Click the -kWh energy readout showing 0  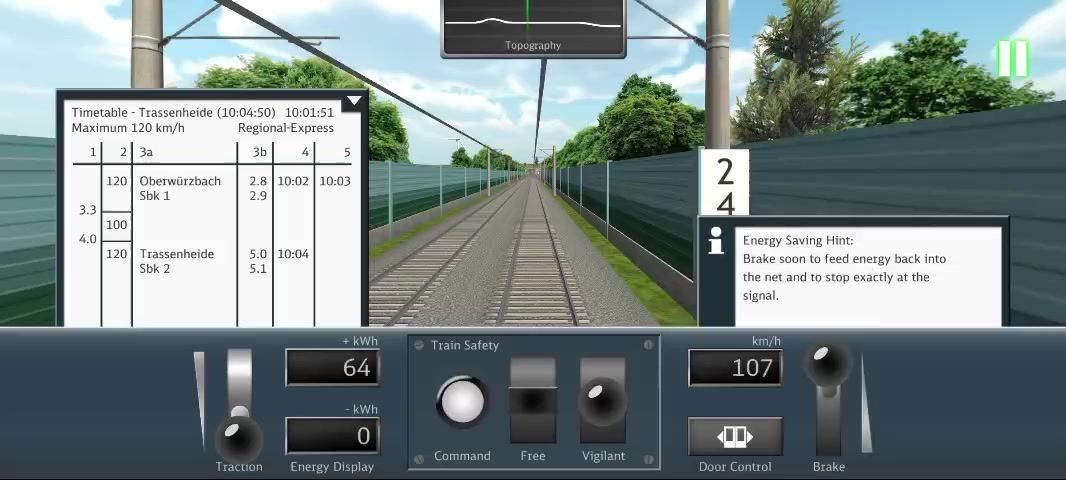click(x=332, y=436)
